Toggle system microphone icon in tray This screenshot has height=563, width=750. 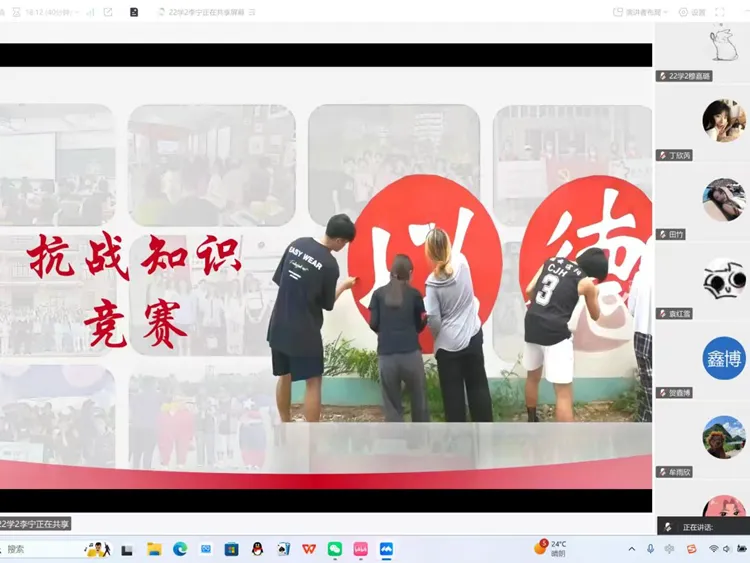pyautogui.click(x=651, y=549)
